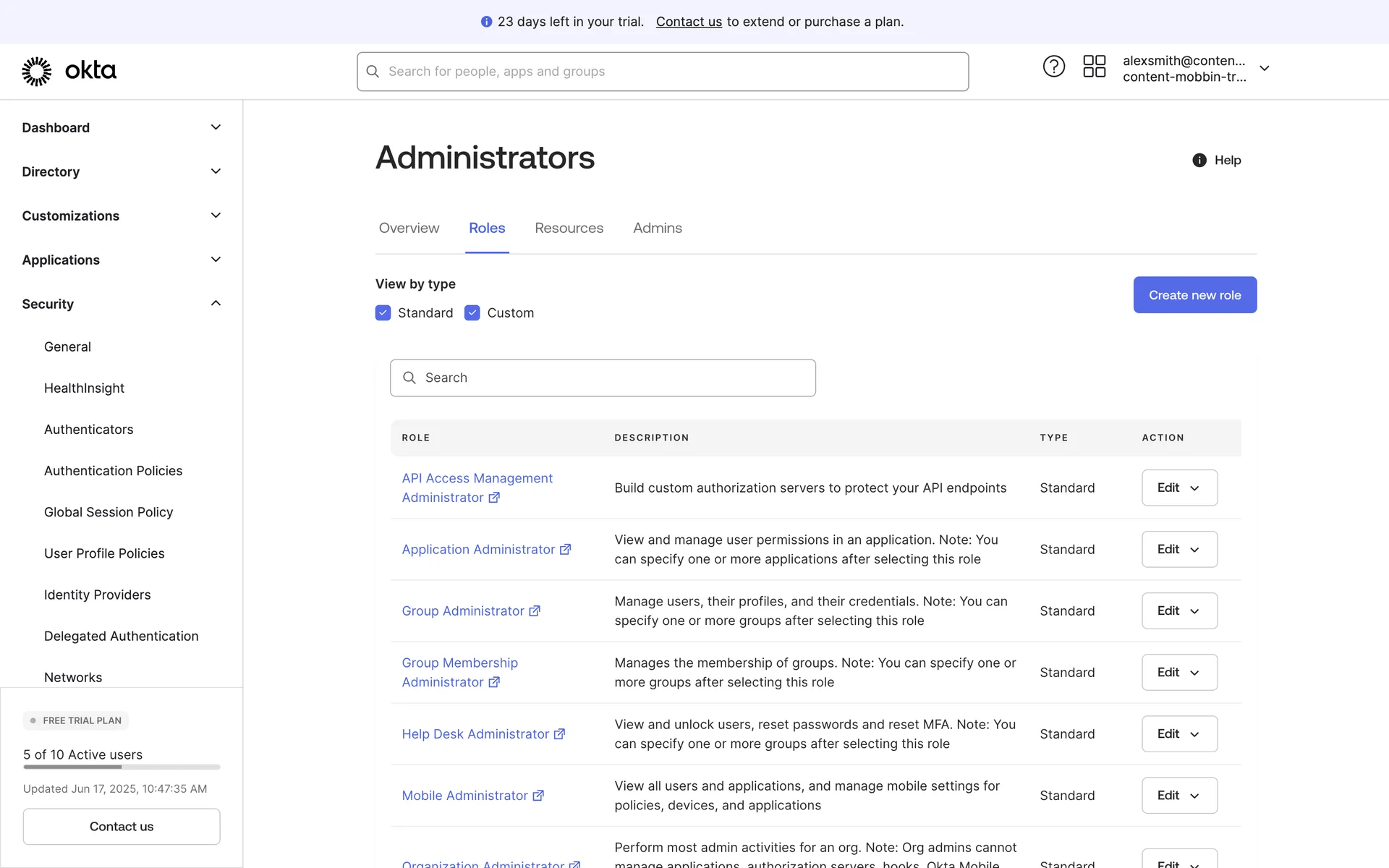Open the account menu chevron
The image size is (1389, 868).
[x=1264, y=68]
